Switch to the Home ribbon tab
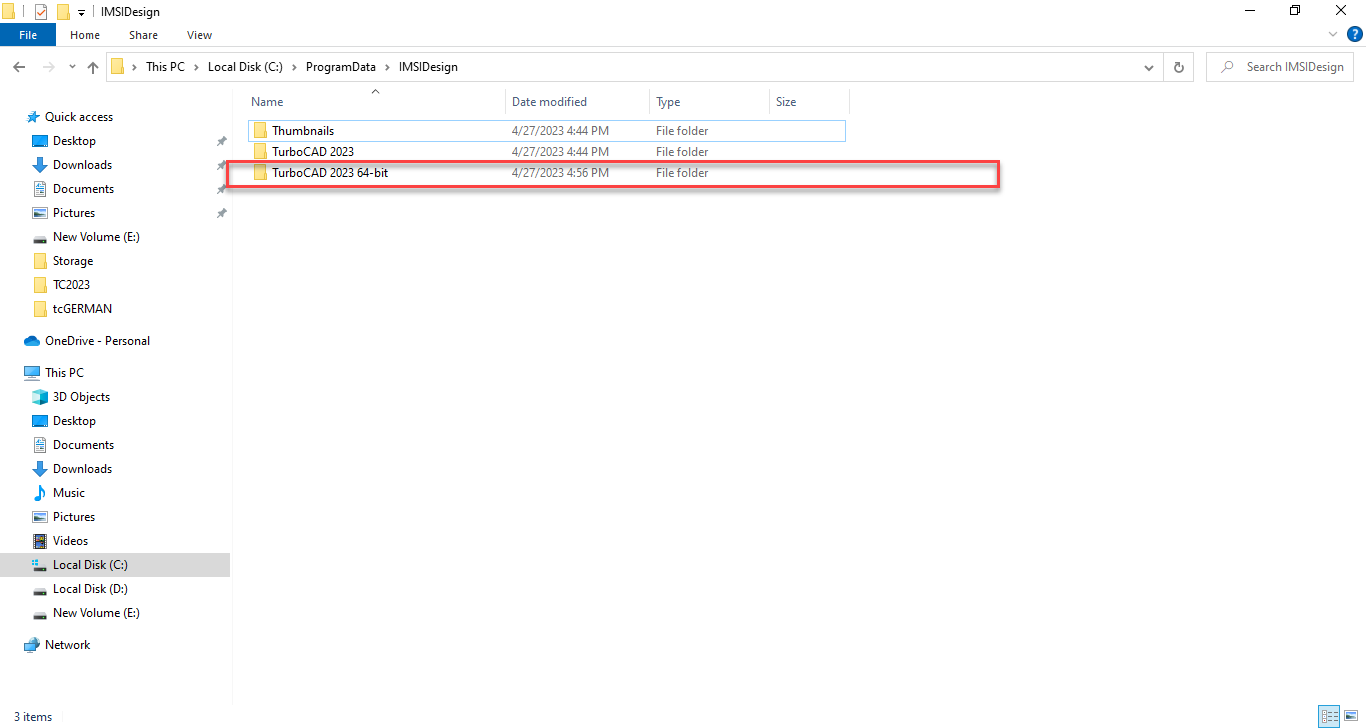Screen dimensions: 1366x728 (x=85, y=35)
